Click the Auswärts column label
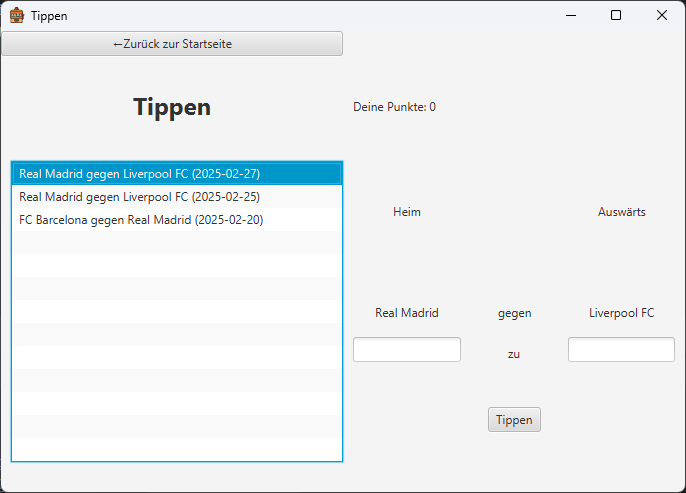686x493 pixels. click(x=622, y=212)
